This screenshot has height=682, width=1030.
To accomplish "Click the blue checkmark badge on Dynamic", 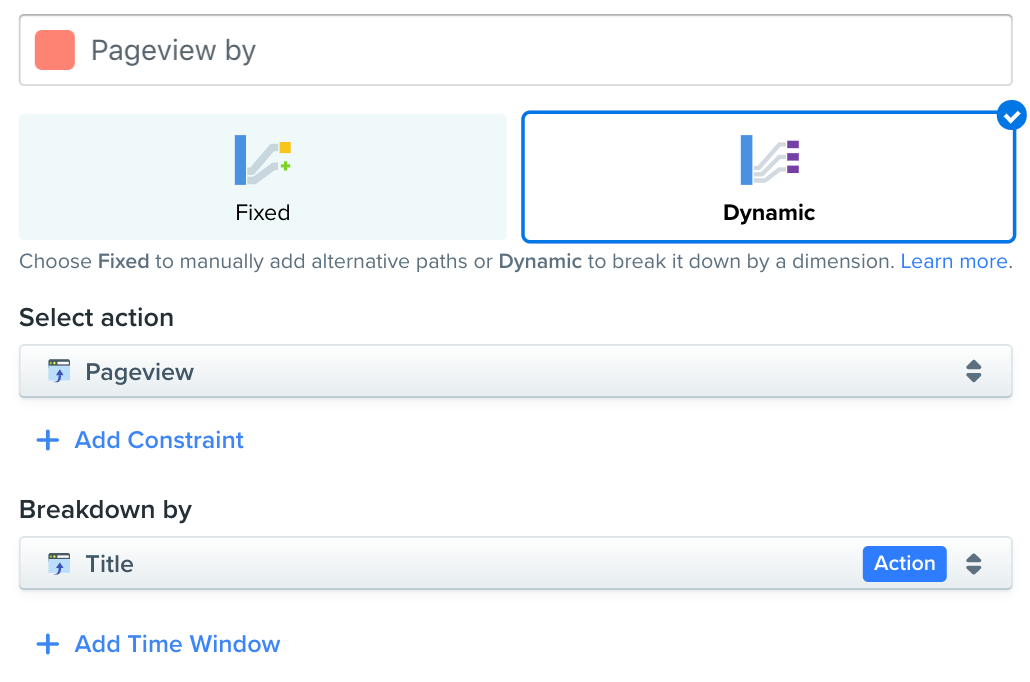I will (1012, 116).
